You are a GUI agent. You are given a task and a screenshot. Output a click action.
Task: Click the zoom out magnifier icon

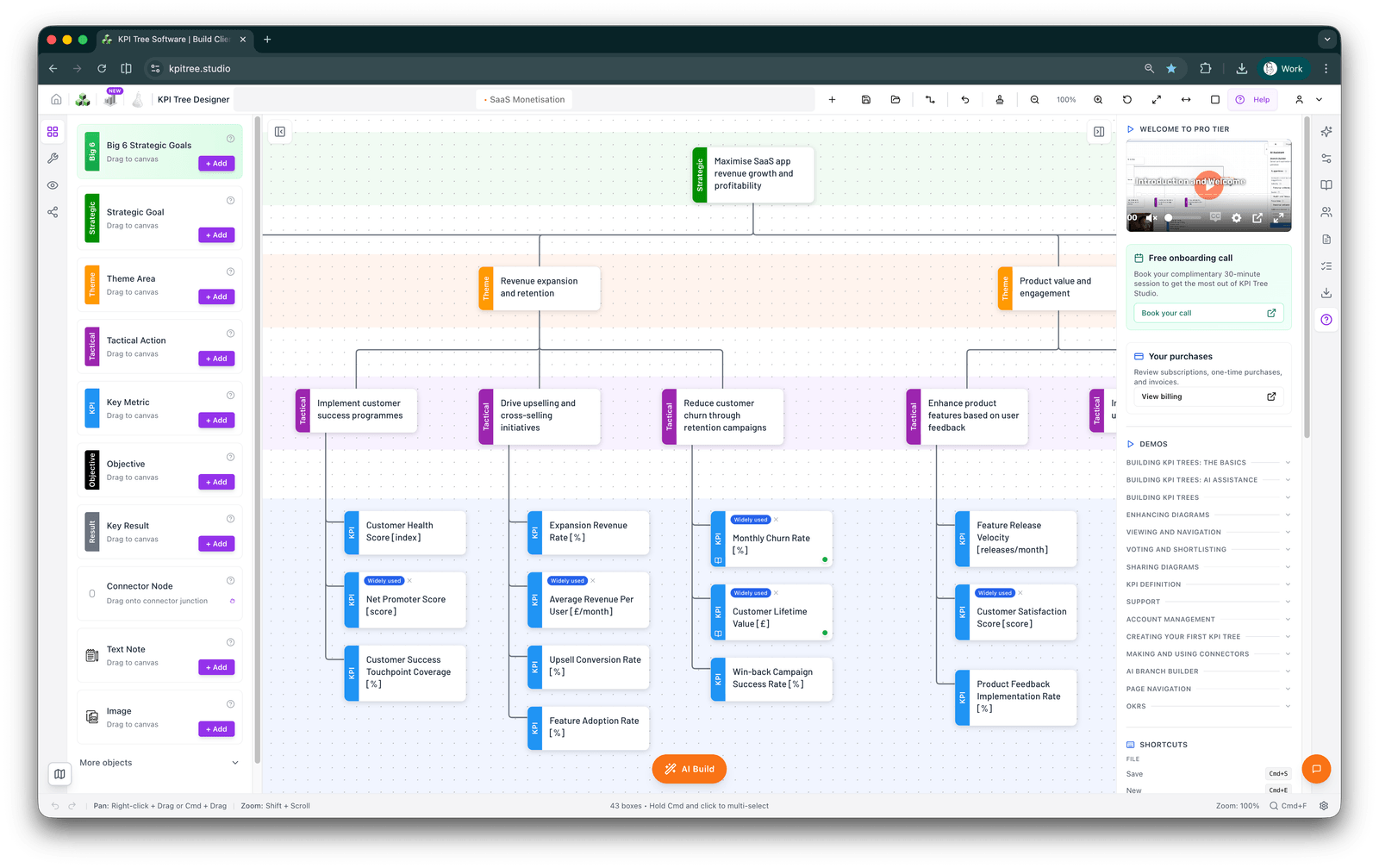point(1034,100)
